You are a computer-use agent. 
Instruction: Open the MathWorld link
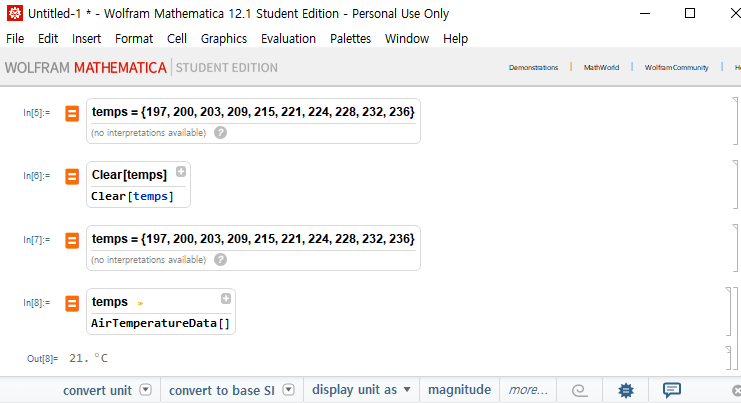601,68
